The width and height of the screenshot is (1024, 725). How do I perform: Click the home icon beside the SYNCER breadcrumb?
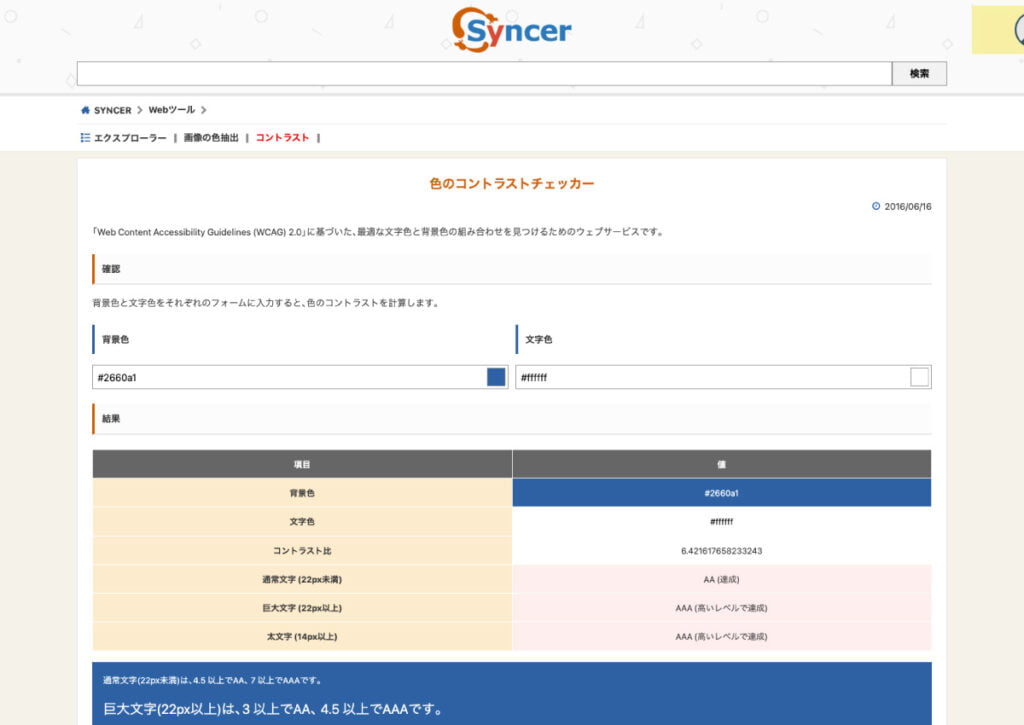coord(85,110)
